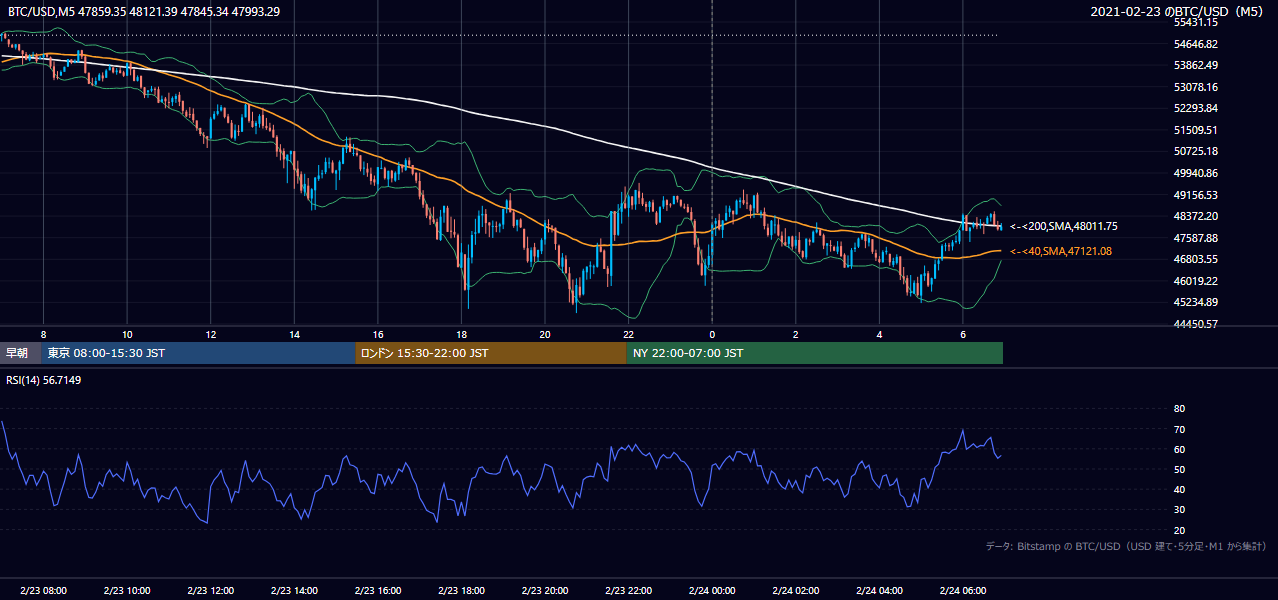1278x600 pixels.
Task: Click the 2/23 16:00 bottom date label
Action: [x=377, y=590]
